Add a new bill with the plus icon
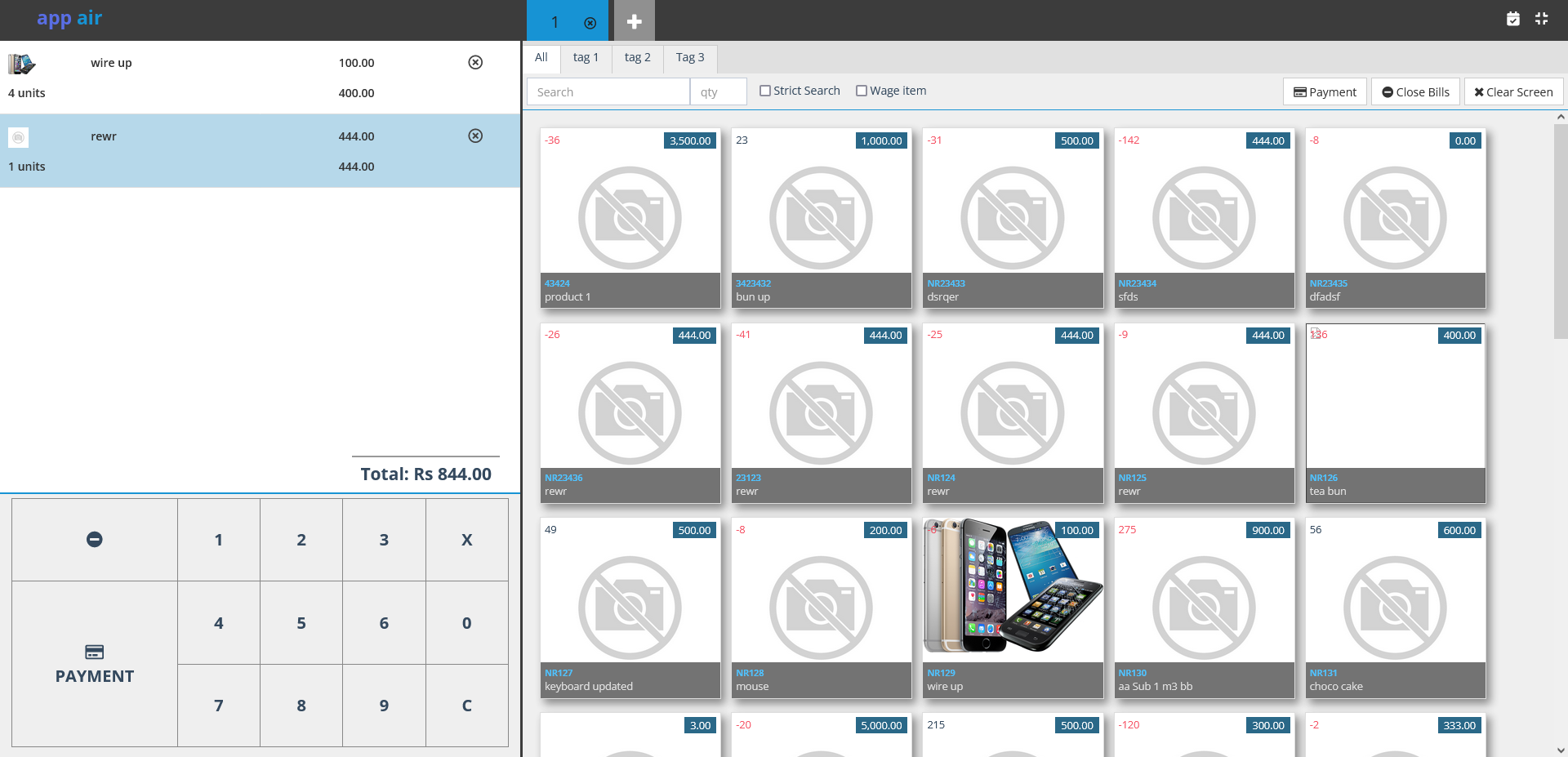The width and height of the screenshot is (1568, 757). (x=635, y=20)
